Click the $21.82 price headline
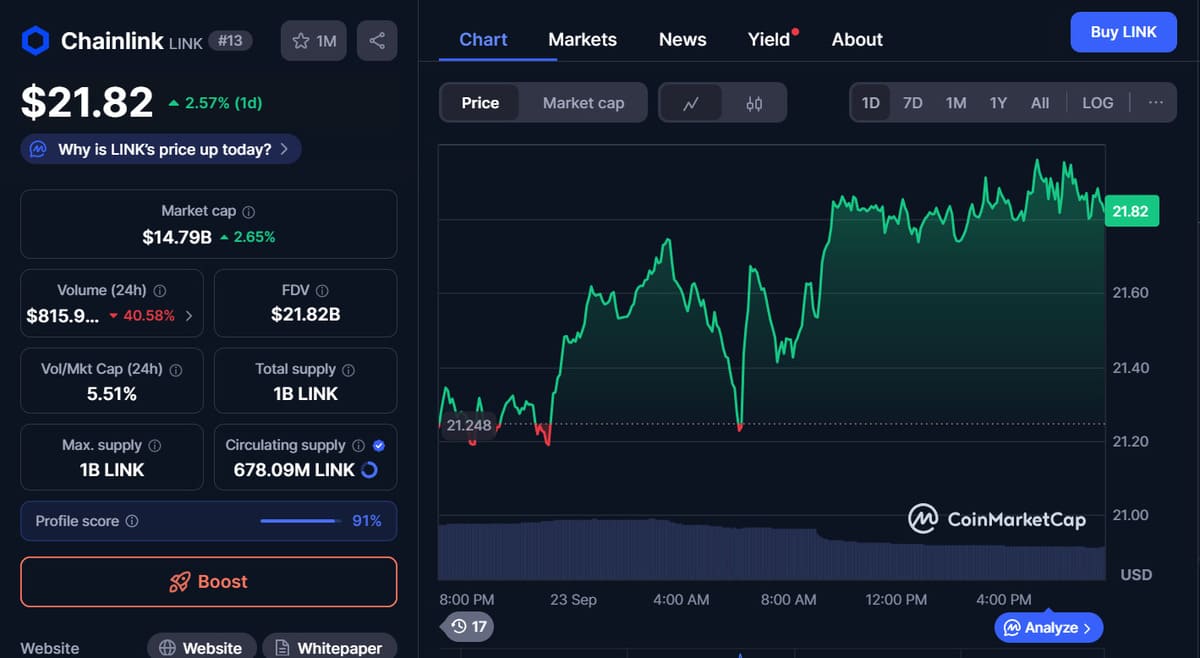The height and width of the screenshot is (658, 1200). tap(87, 102)
